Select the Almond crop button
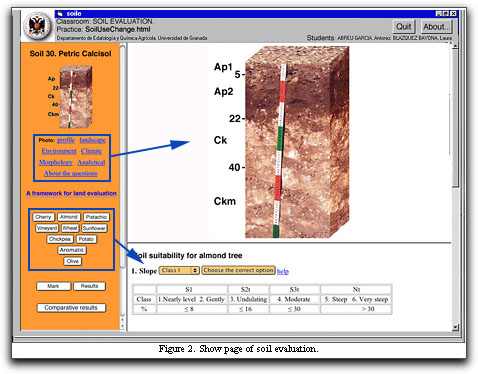Viewport: 478px width, 374px height. coord(69,217)
